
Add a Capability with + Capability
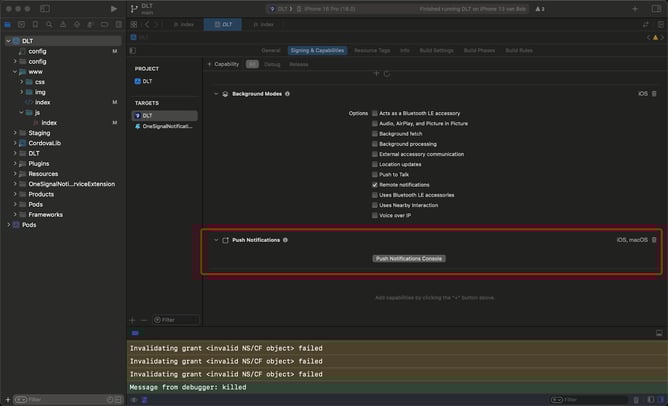223,64
